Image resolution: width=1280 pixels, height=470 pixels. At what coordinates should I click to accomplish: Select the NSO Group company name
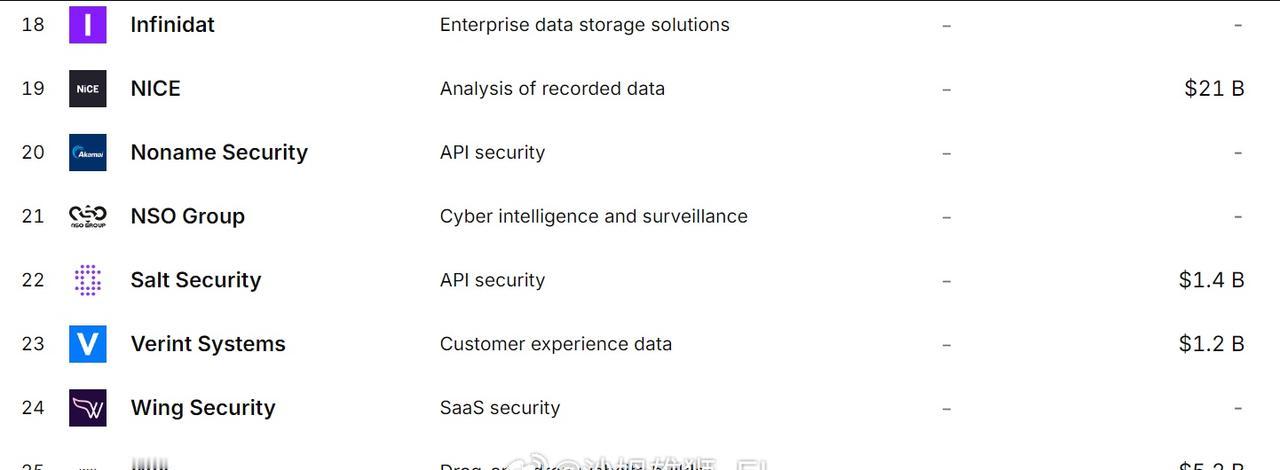(x=187, y=216)
